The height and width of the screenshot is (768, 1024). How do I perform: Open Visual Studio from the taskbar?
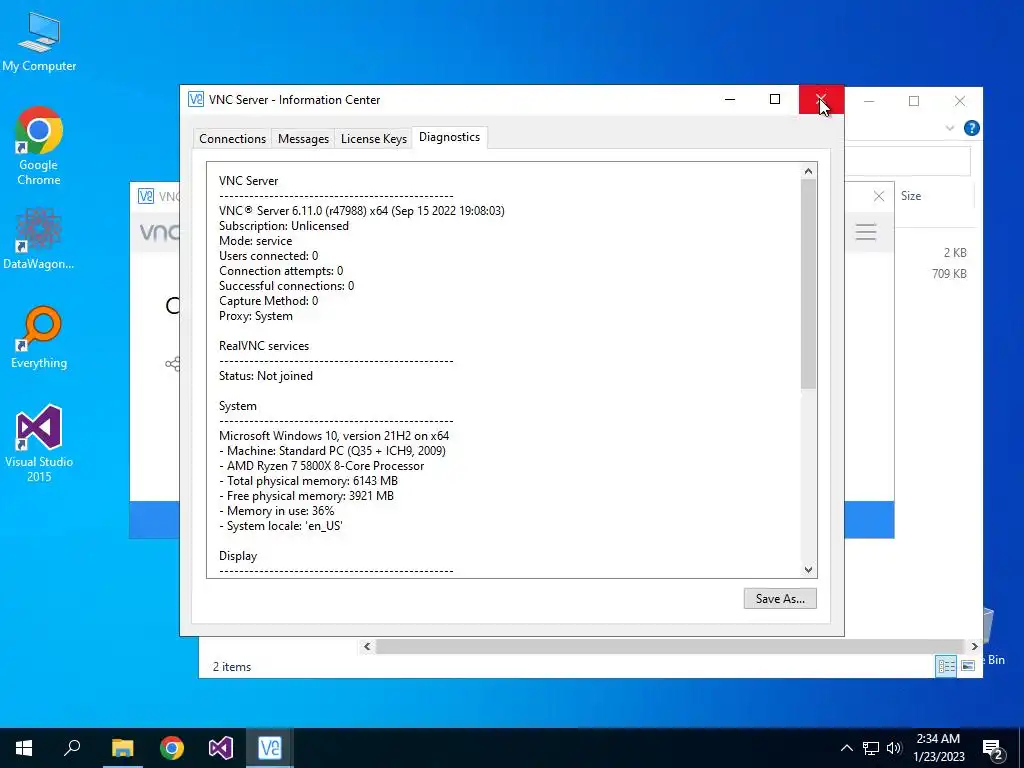(221, 748)
